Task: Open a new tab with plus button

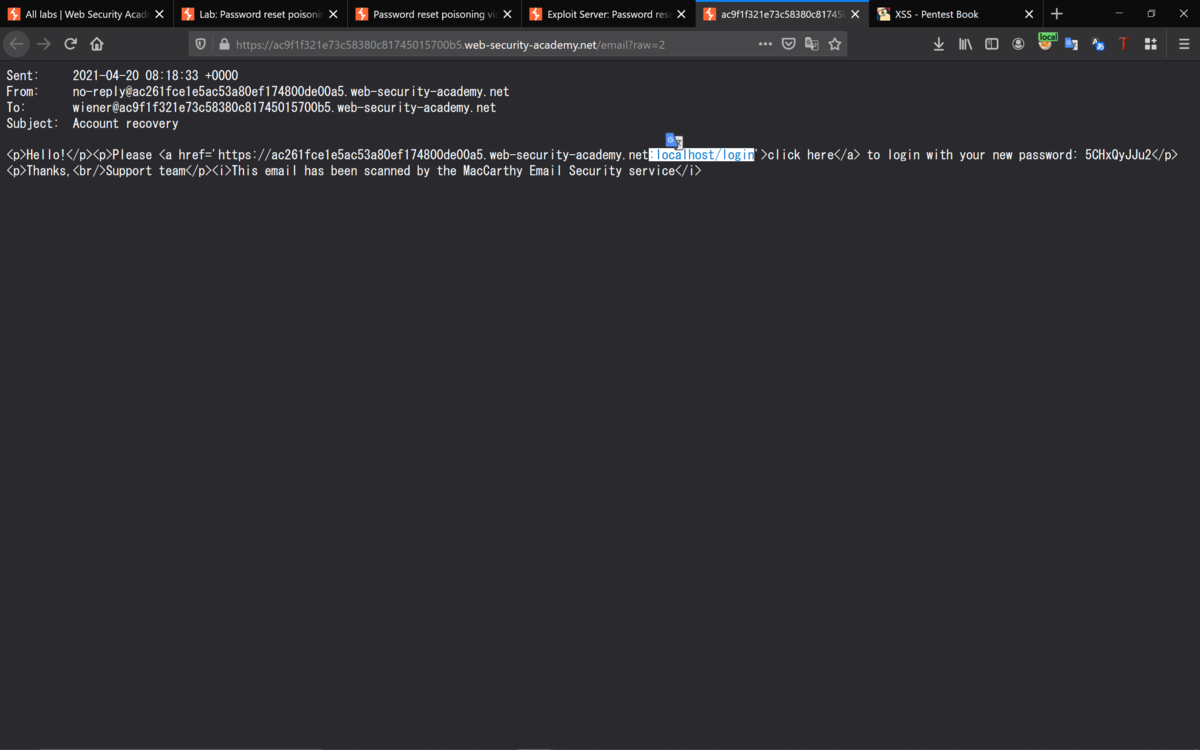Action: [x=1057, y=14]
